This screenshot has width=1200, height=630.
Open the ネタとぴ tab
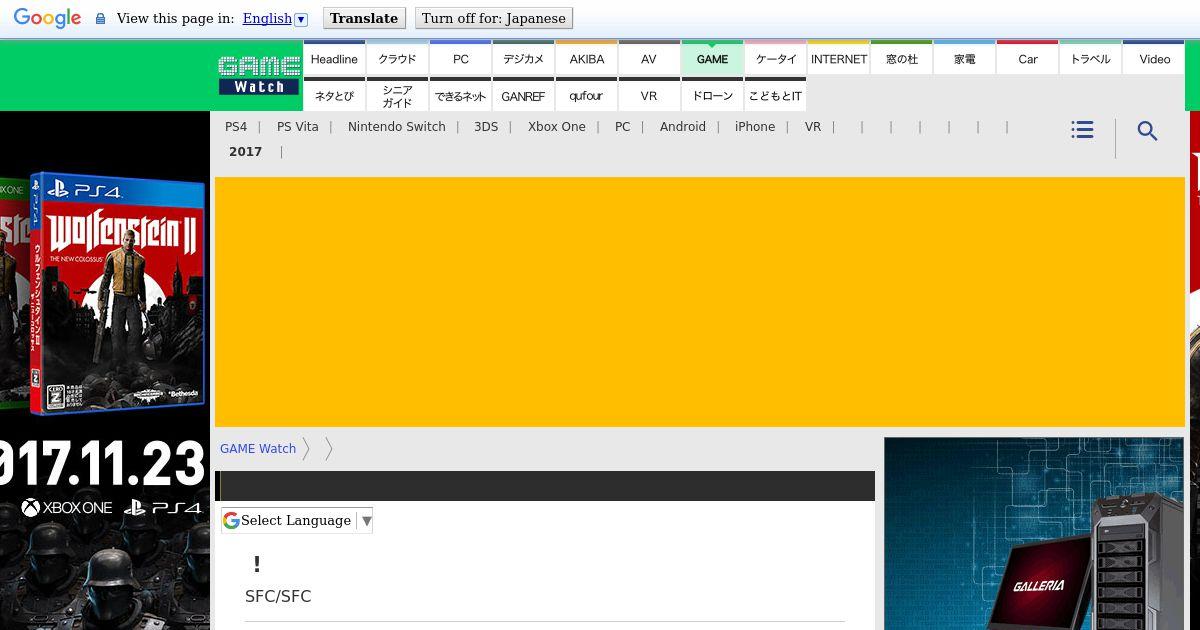(334, 95)
